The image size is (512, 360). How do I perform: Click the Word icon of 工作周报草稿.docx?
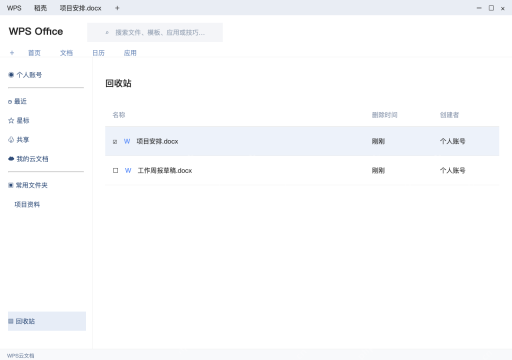point(128,170)
